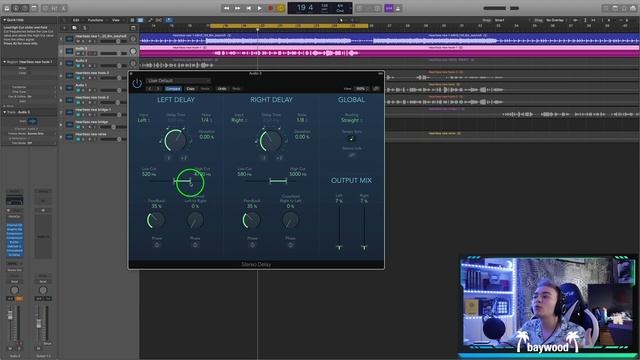Open Left Delay Note 1/4 dropdown

click(x=206, y=120)
